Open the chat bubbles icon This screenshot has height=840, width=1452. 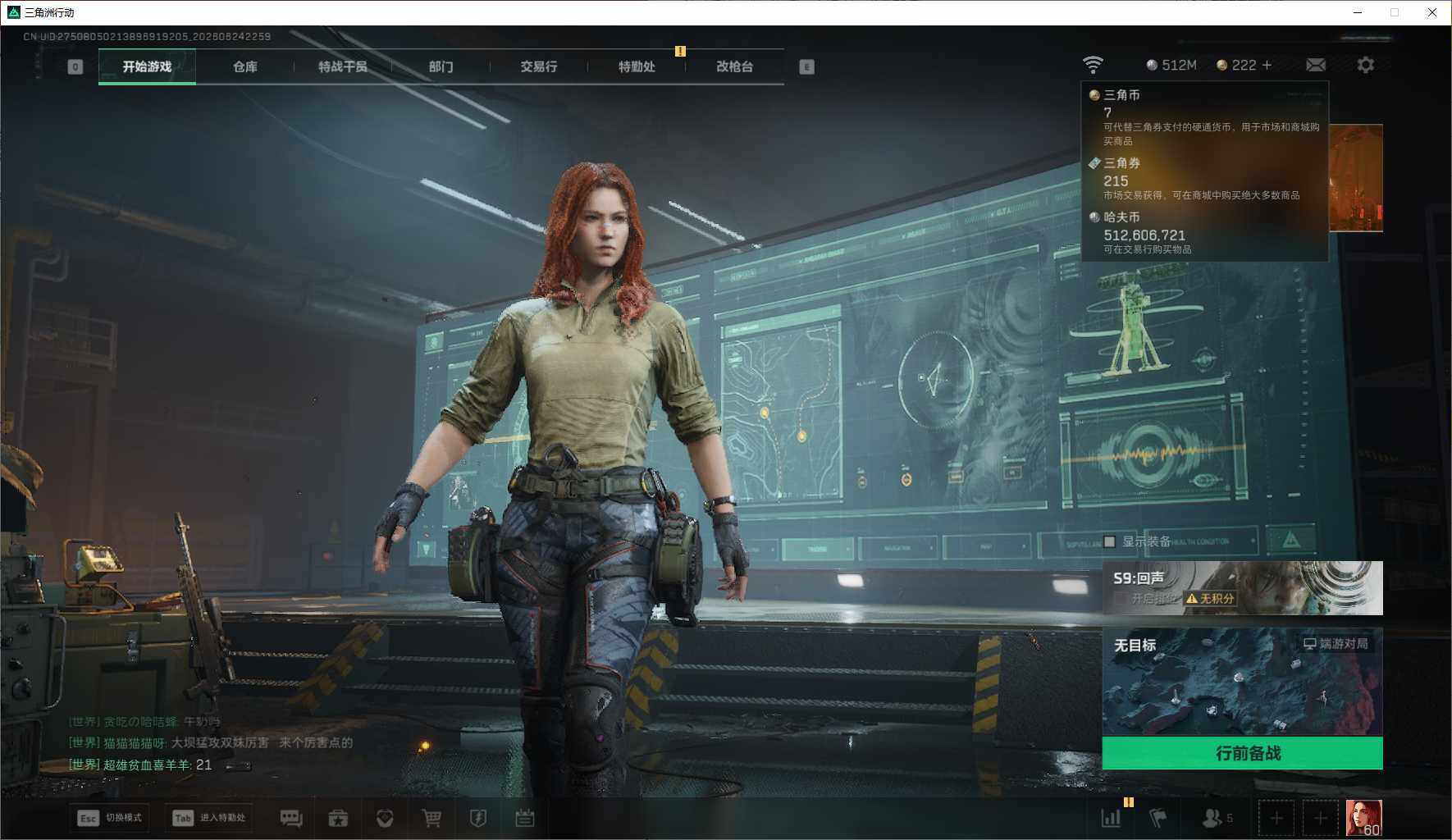tap(291, 818)
